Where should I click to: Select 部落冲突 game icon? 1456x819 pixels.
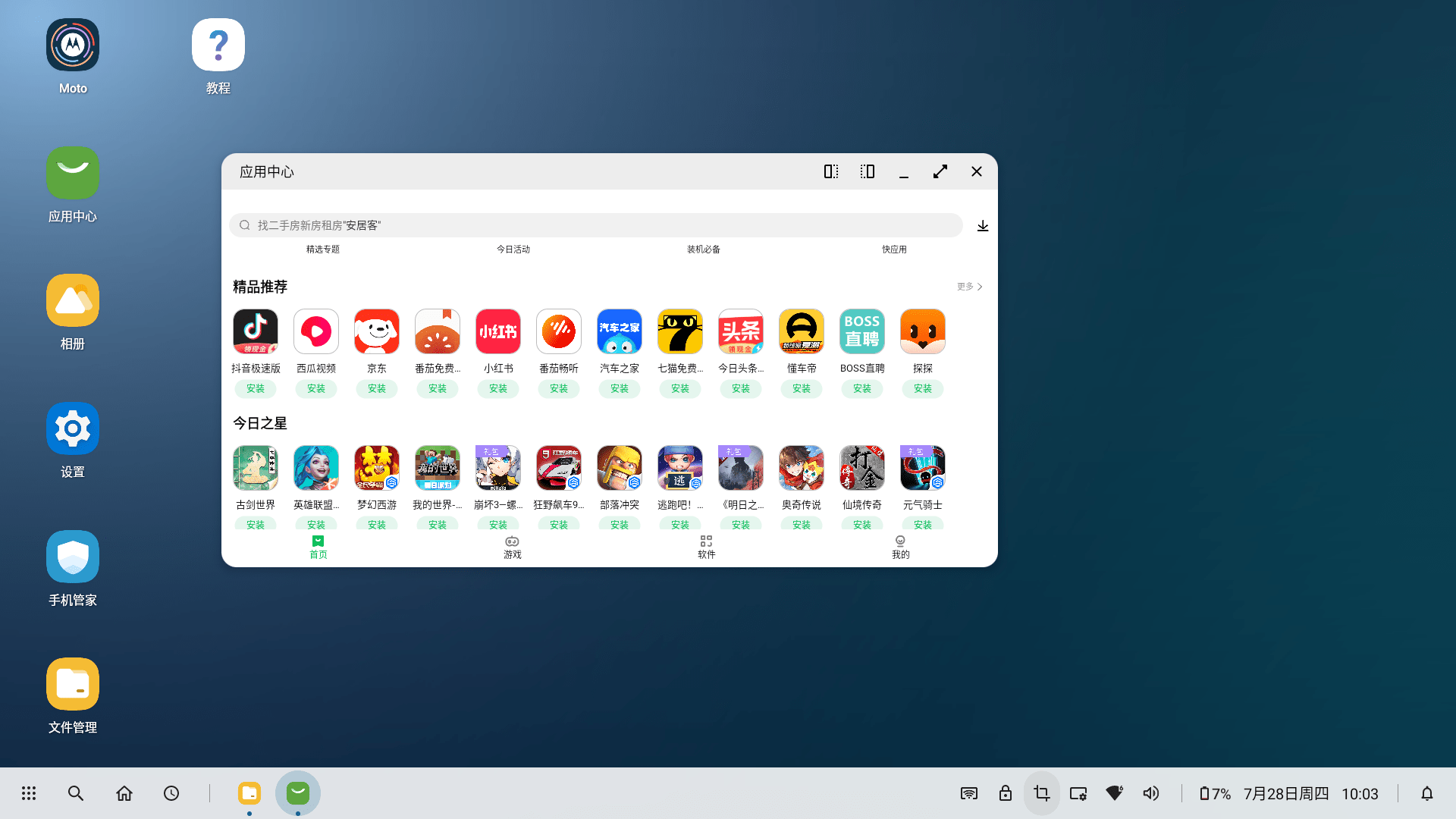(x=620, y=468)
